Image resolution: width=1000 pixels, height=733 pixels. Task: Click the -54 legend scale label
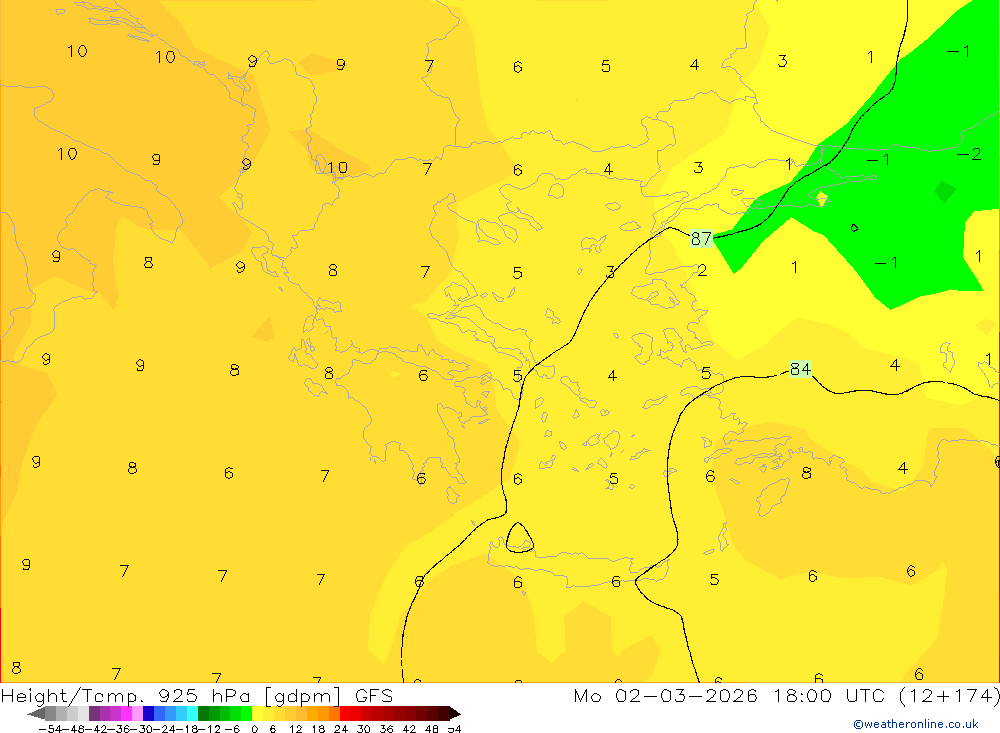(x=50, y=729)
